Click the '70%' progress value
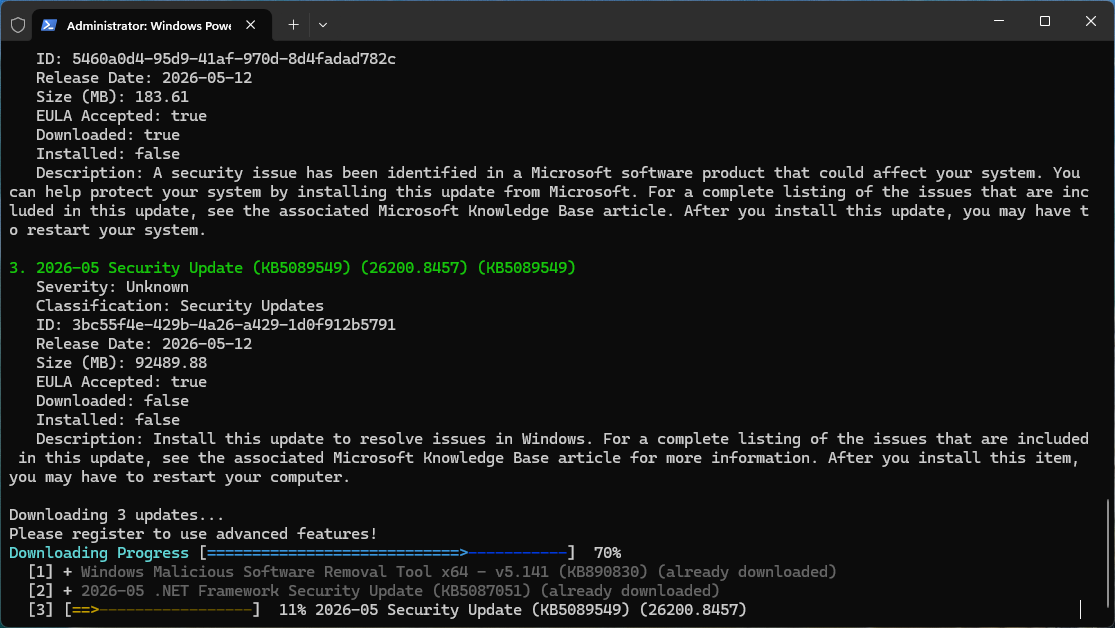1115x628 pixels. [x=607, y=553]
